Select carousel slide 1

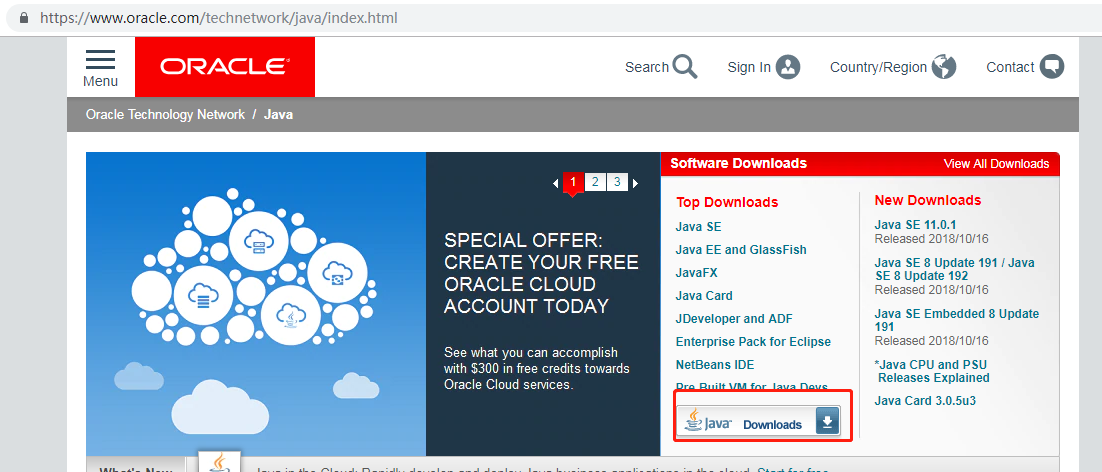point(573,183)
